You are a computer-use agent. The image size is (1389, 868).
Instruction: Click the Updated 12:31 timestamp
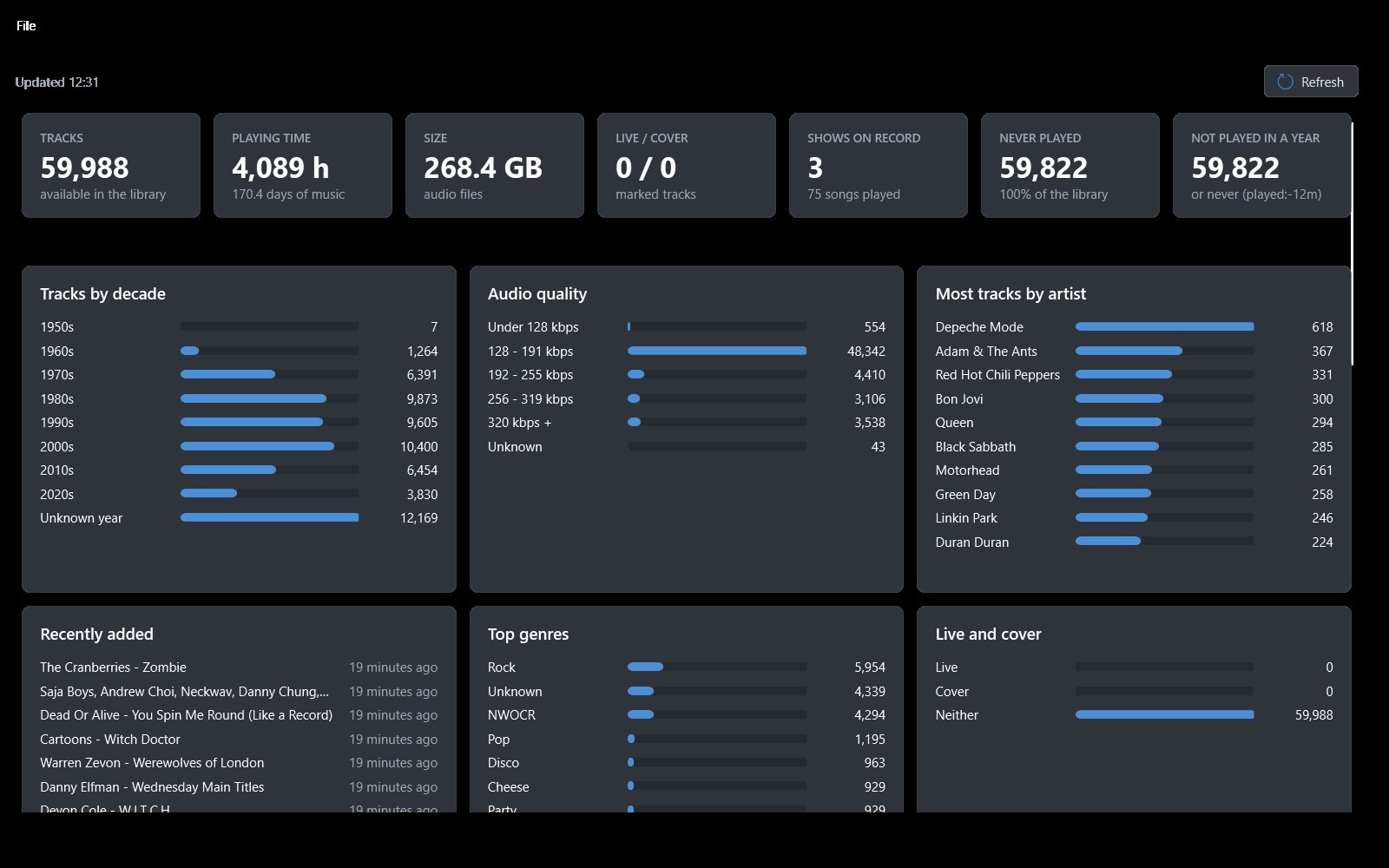tap(56, 82)
